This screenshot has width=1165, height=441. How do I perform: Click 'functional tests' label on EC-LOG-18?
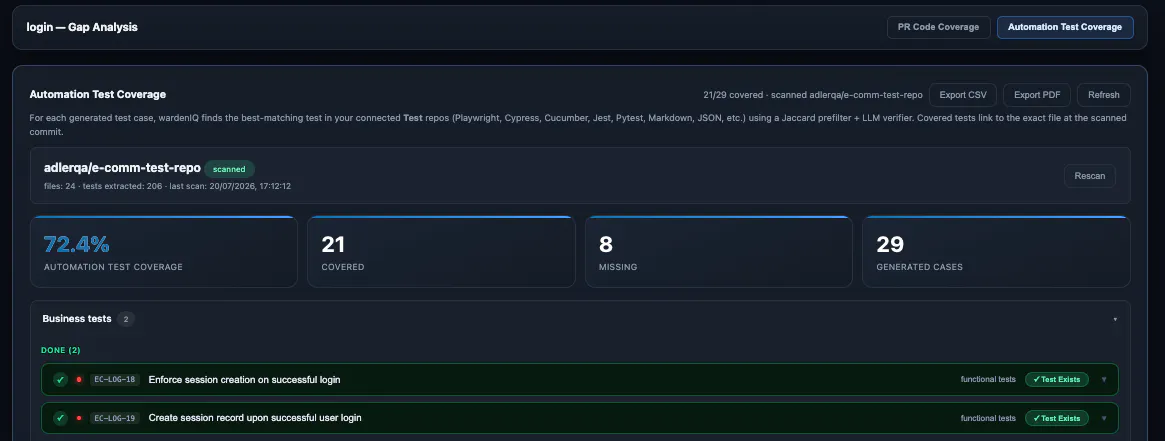point(987,379)
